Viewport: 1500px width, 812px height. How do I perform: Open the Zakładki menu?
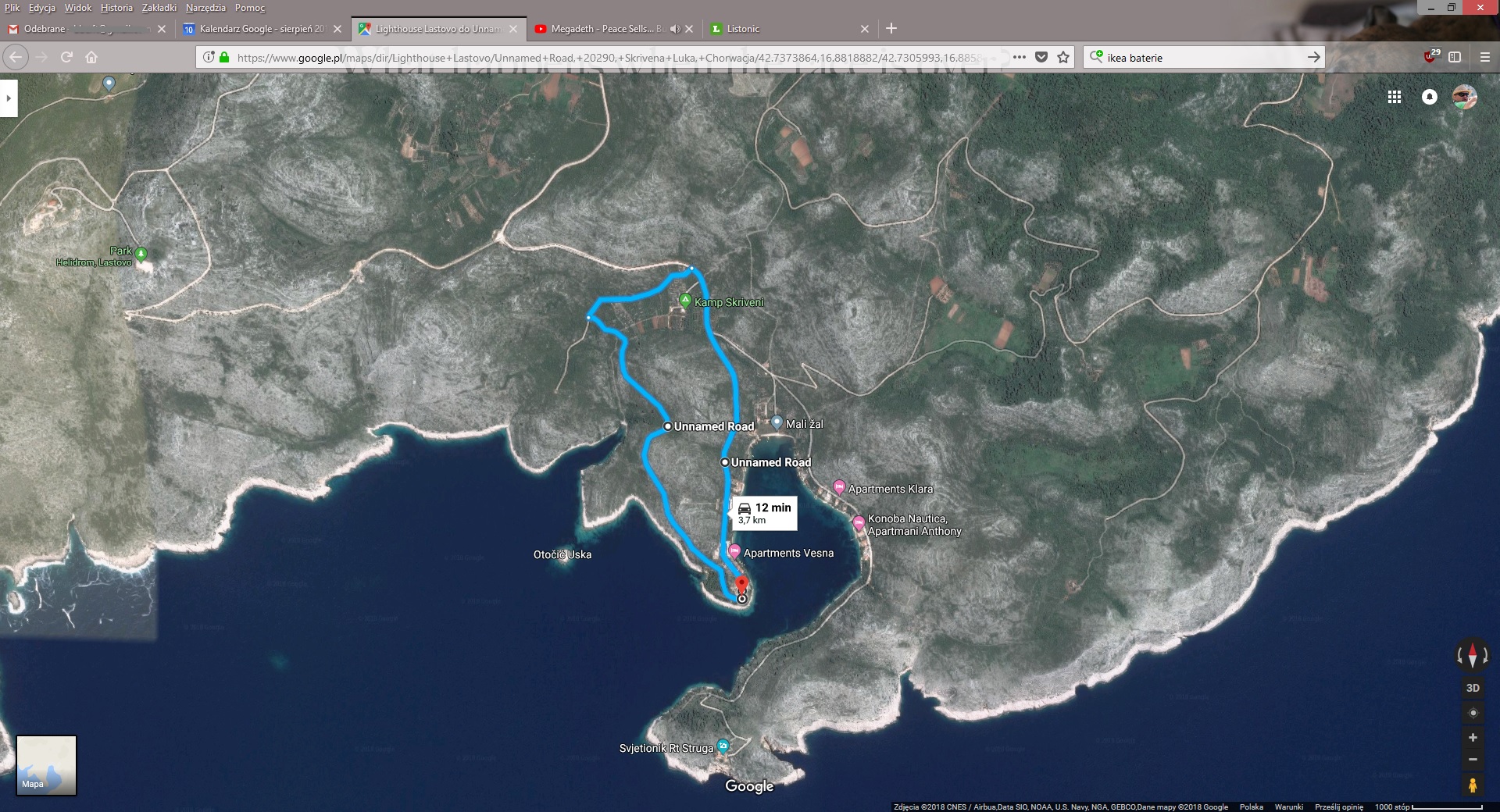pos(159,8)
